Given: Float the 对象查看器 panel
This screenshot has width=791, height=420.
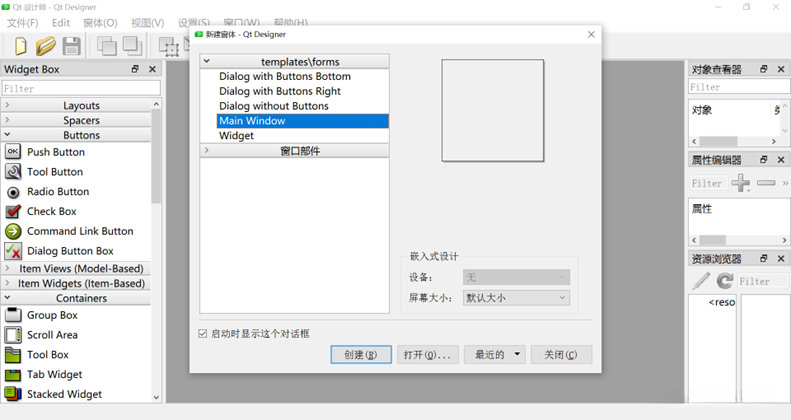Looking at the screenshot, I should pos(764,69).
